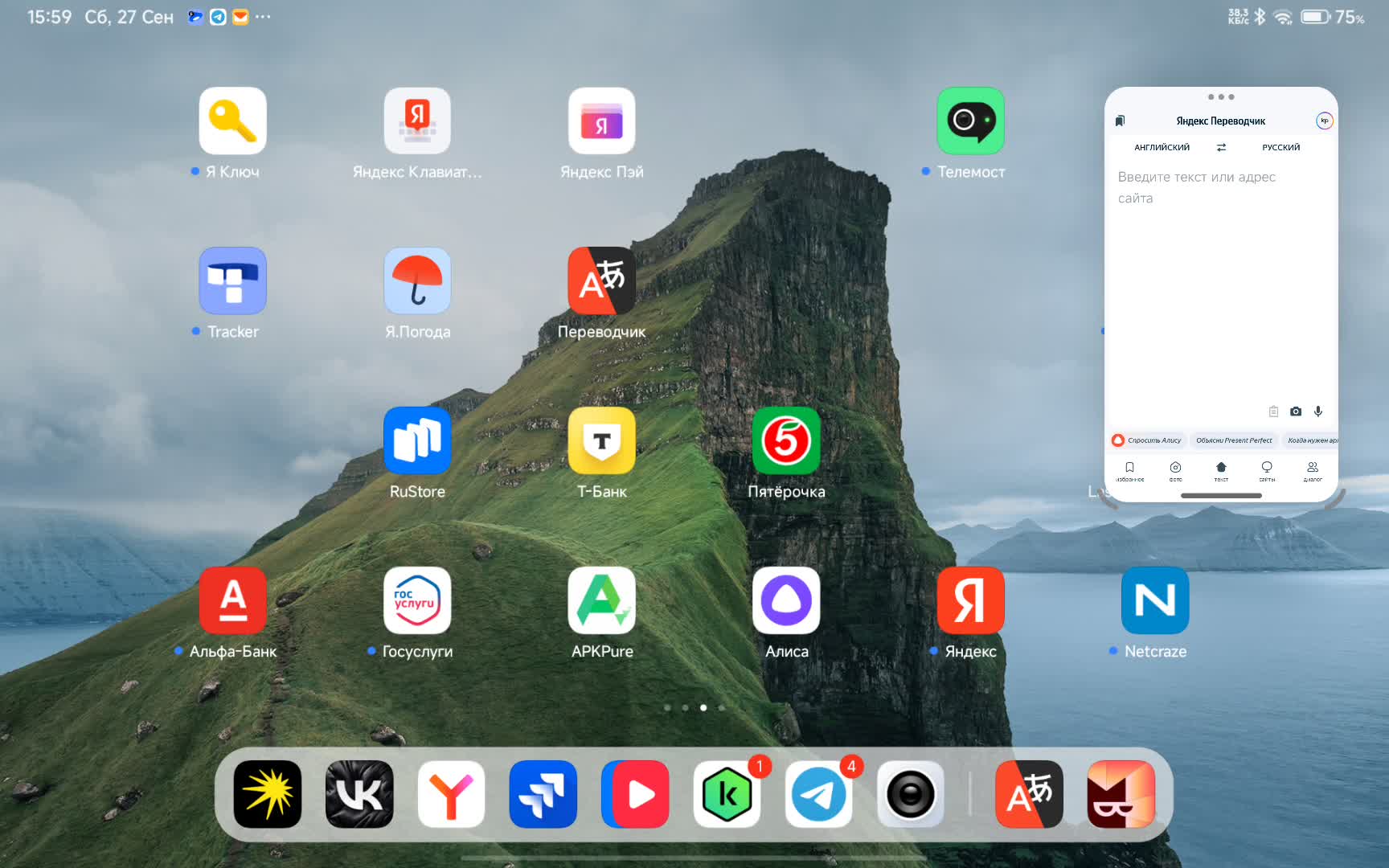Tap camera icon in translator input
Image resolution: width=1389 pixels, height=868 pixels.
(x=1296, y=411)
